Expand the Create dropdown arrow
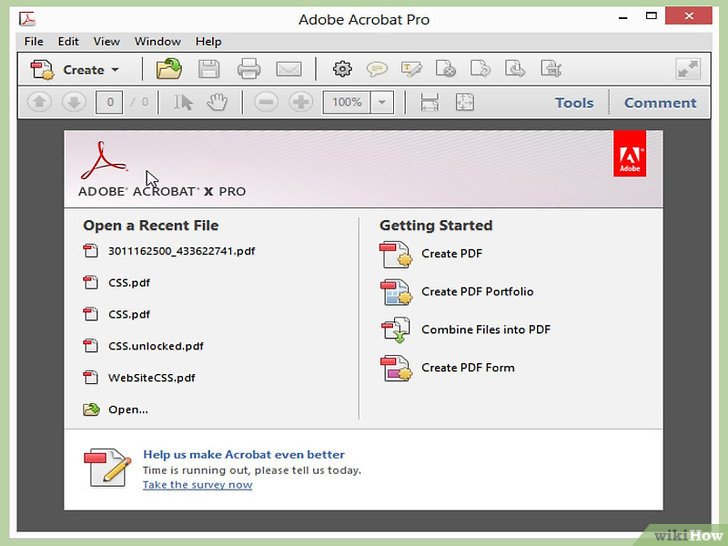The height and width of the screenshot is (546, 728). [x=115, y=70]
